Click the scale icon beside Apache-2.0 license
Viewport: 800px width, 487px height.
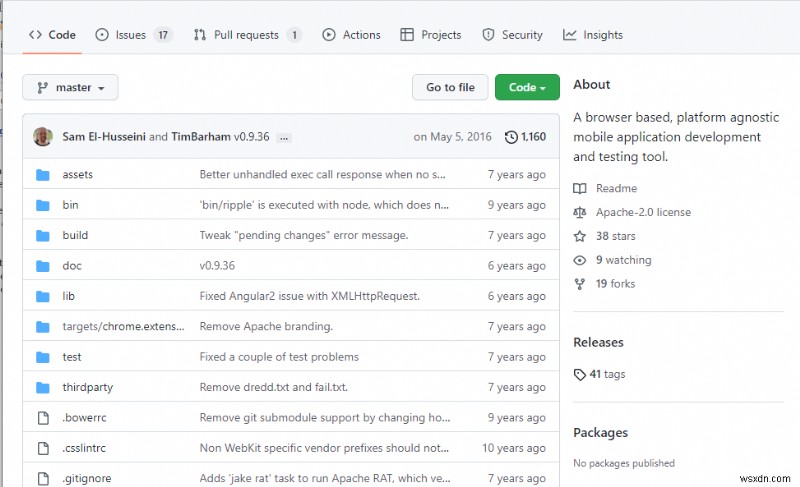point(580,212)
